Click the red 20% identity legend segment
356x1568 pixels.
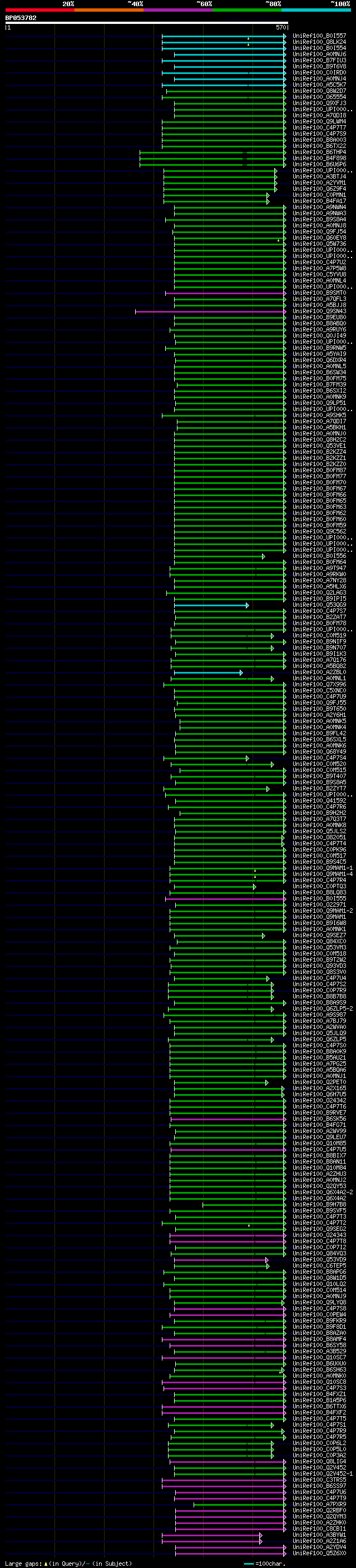[39, 10]
